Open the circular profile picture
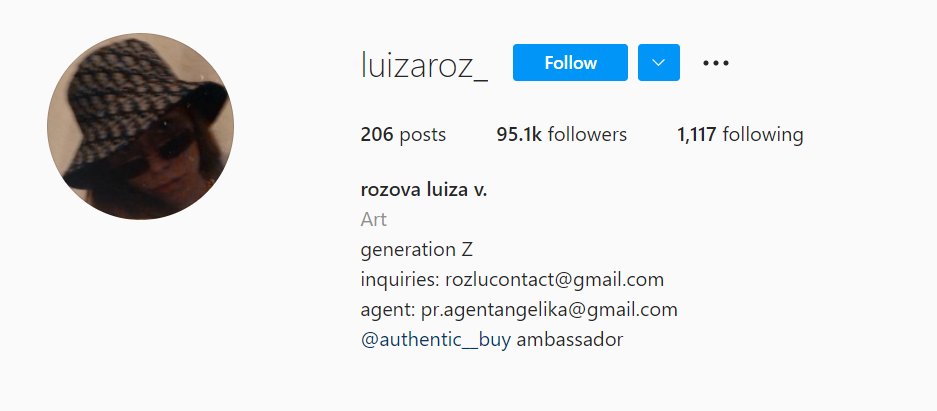937x411 pixels. click(140, 126)
